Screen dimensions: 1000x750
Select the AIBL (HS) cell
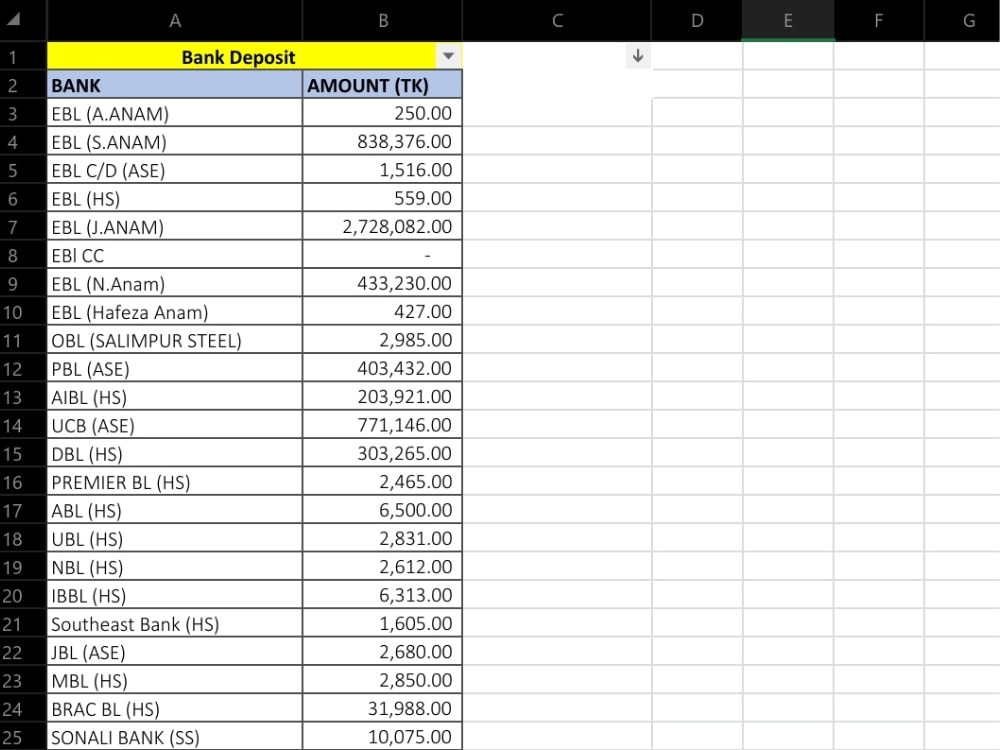click(175, 397)
